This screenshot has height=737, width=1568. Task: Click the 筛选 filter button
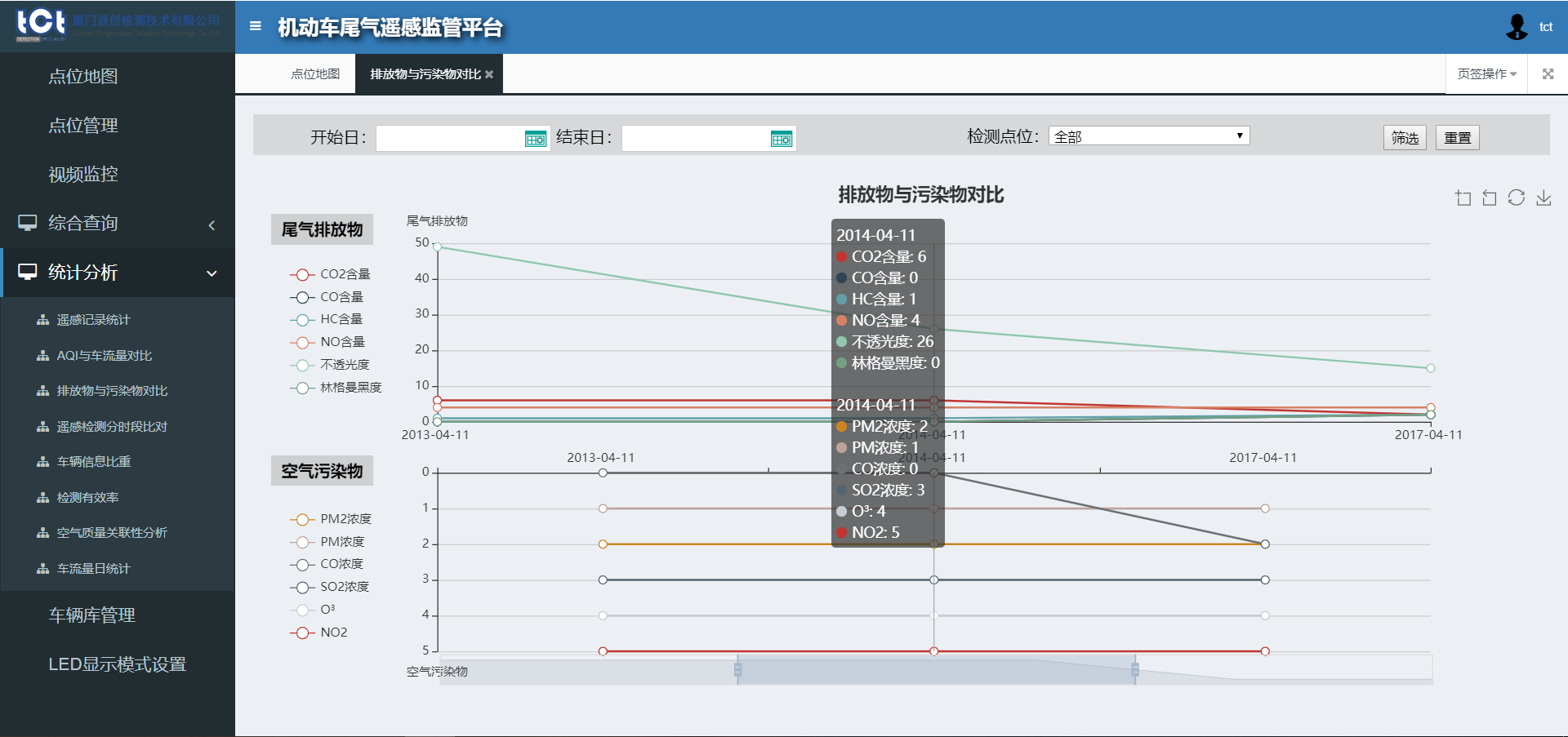[x=1405, y=137]
